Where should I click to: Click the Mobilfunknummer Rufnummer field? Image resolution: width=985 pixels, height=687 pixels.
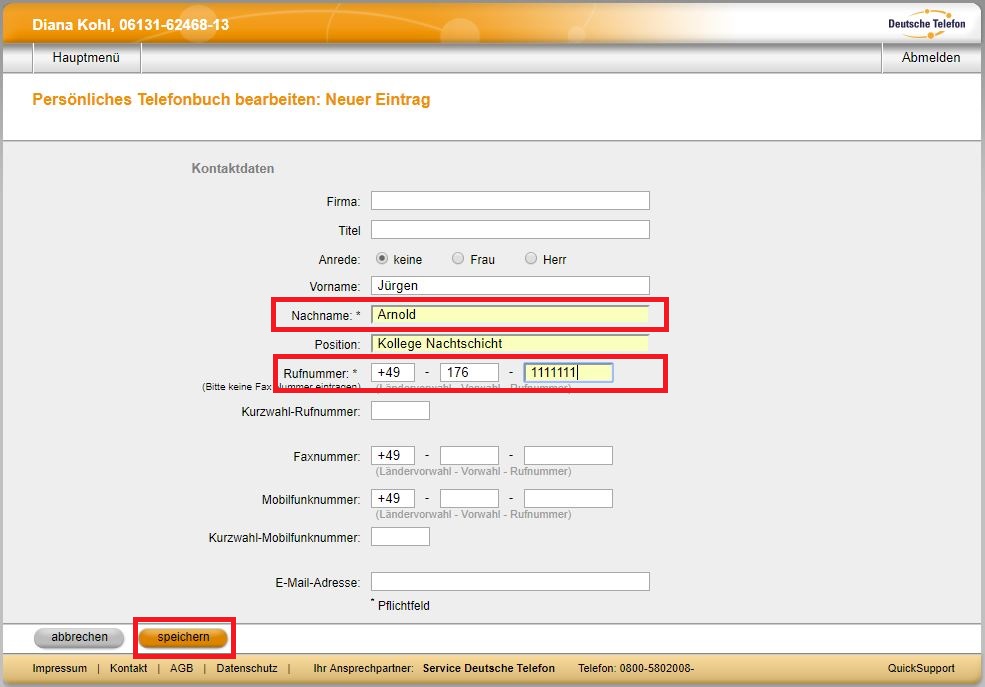click(569, 499)
